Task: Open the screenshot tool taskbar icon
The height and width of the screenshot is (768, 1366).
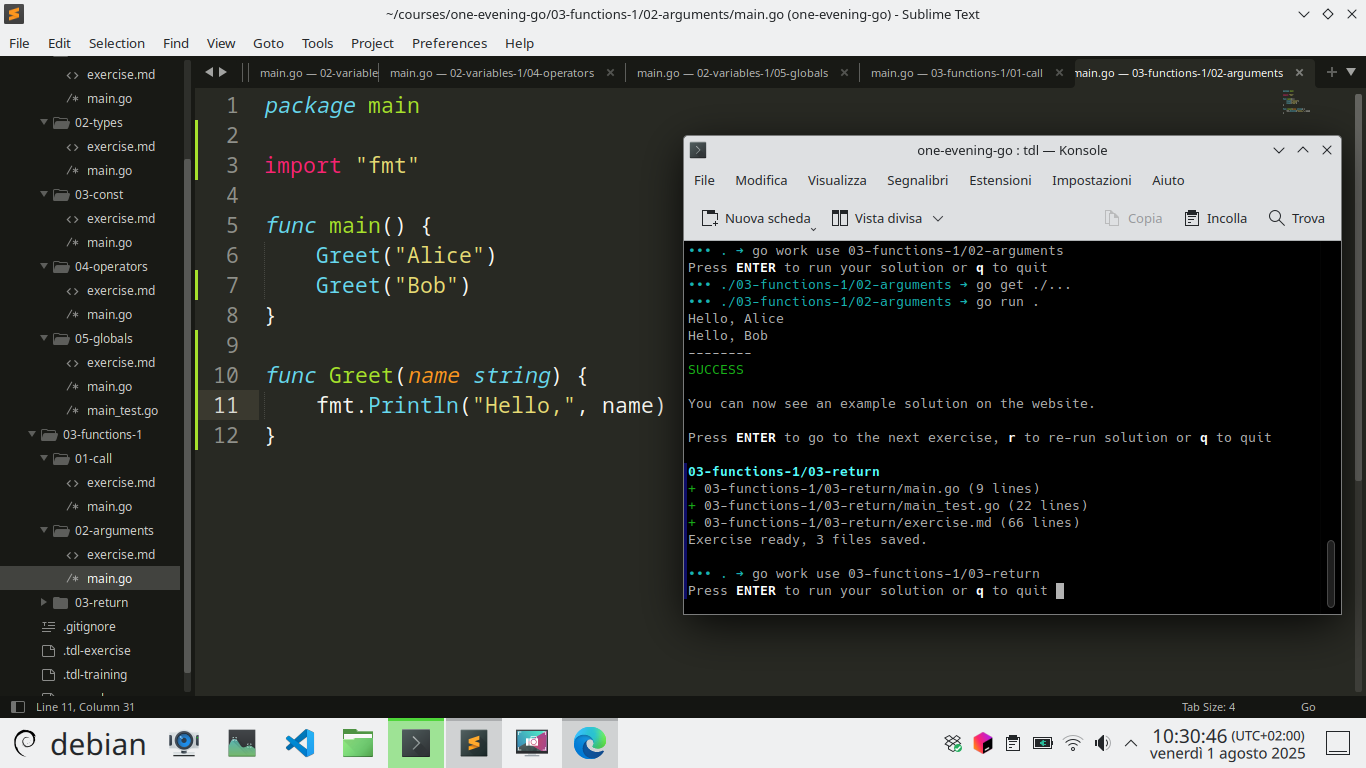Action: point(532,743)
